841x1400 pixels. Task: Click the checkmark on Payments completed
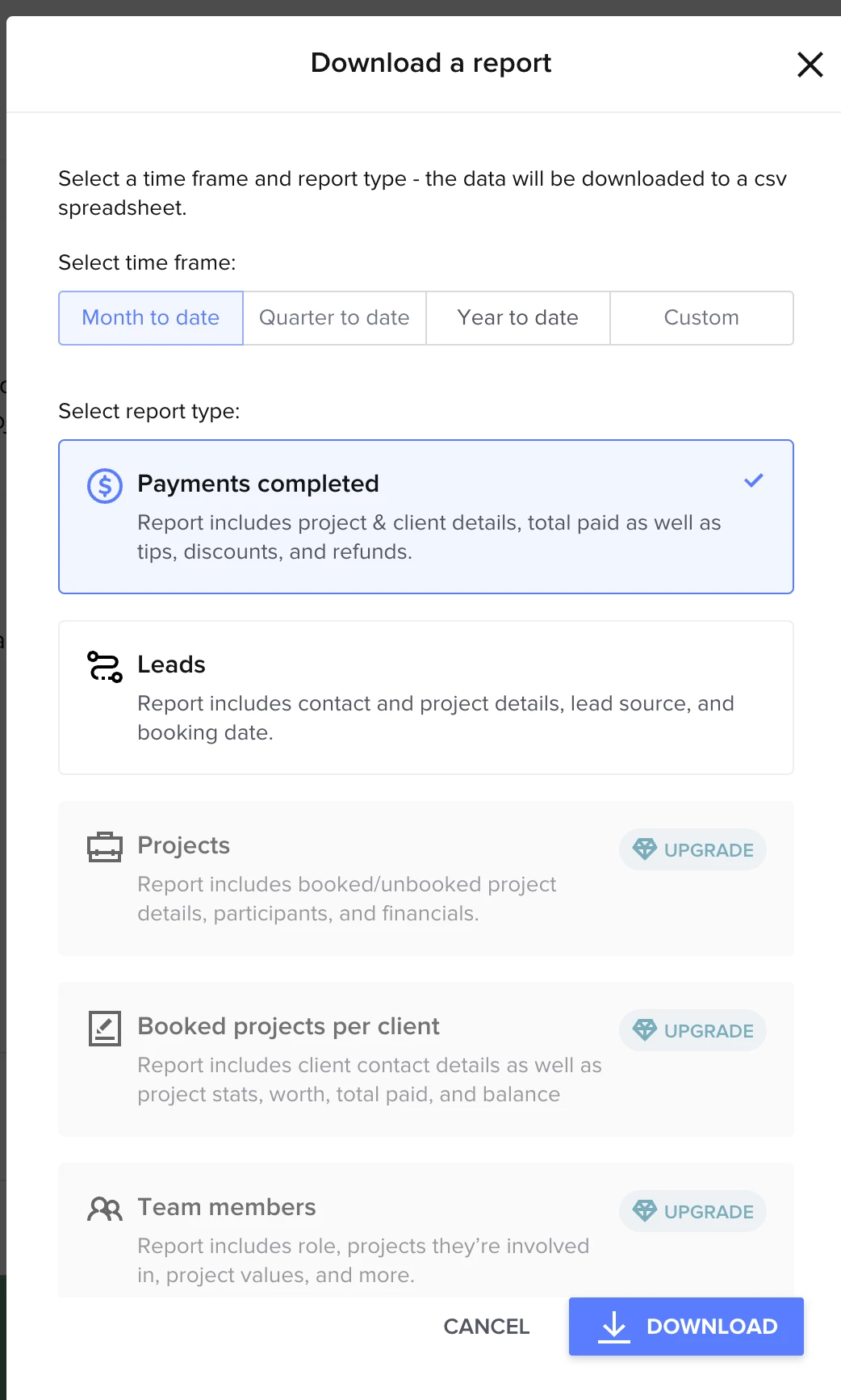(x=754, y=480)
